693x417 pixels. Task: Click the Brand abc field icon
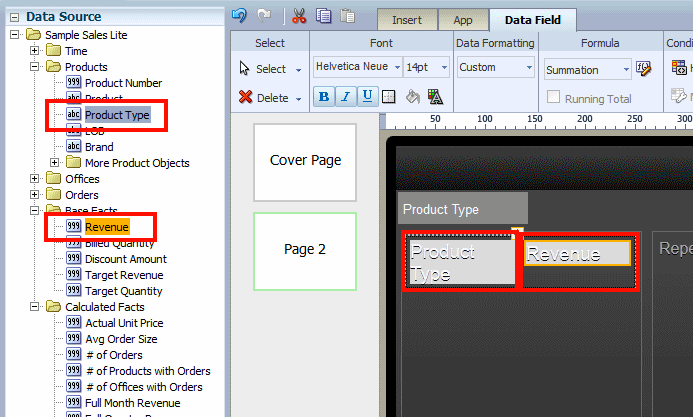[x=73, y=146]
